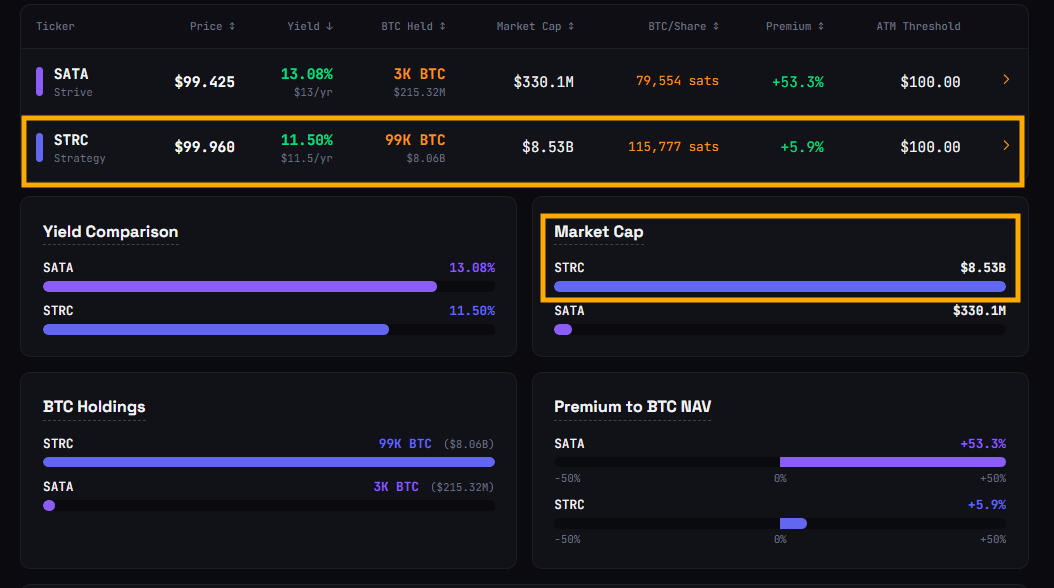Sort table by Market Cap header

tap(535, 26)
